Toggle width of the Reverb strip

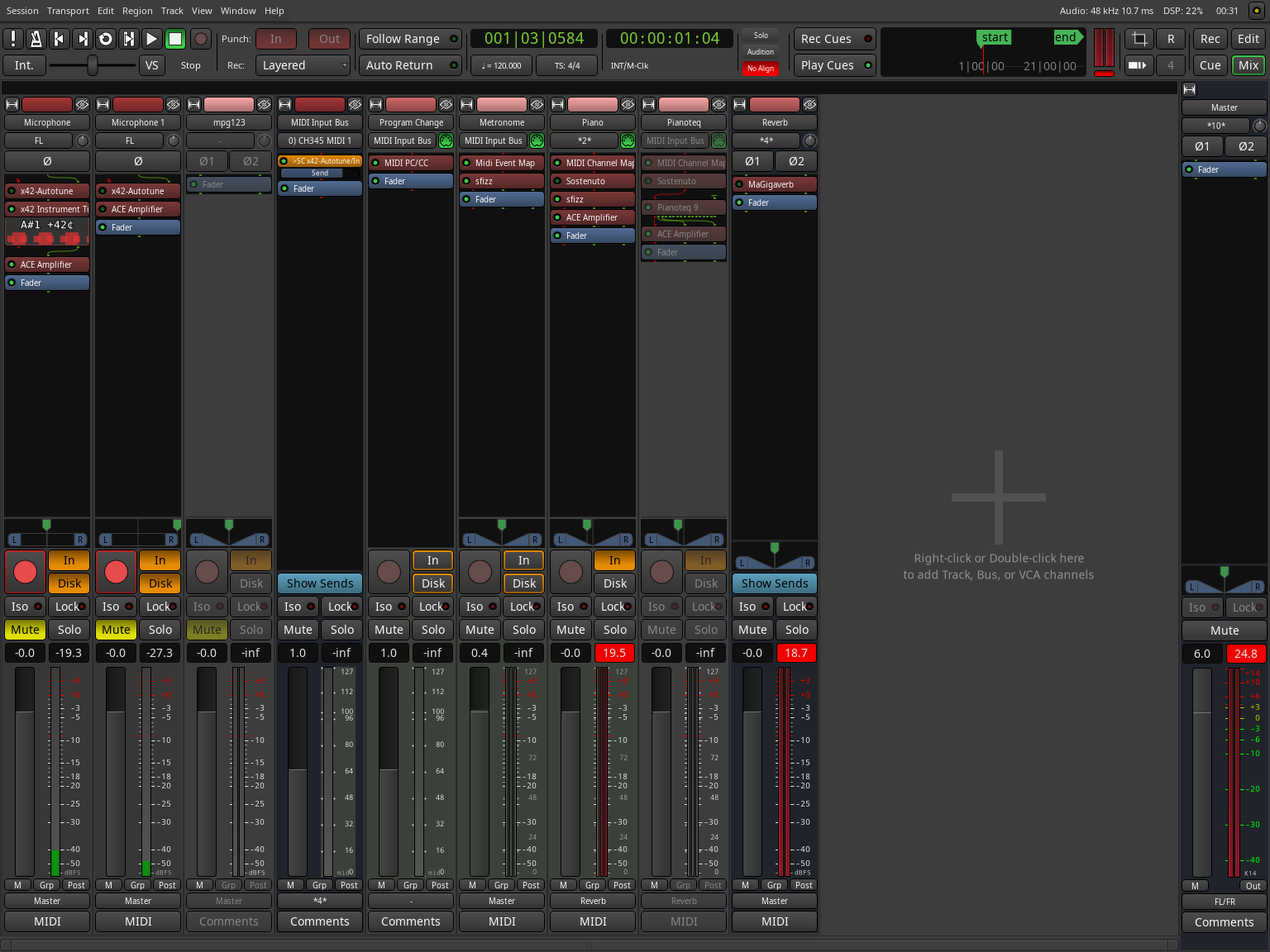[740, 104]
